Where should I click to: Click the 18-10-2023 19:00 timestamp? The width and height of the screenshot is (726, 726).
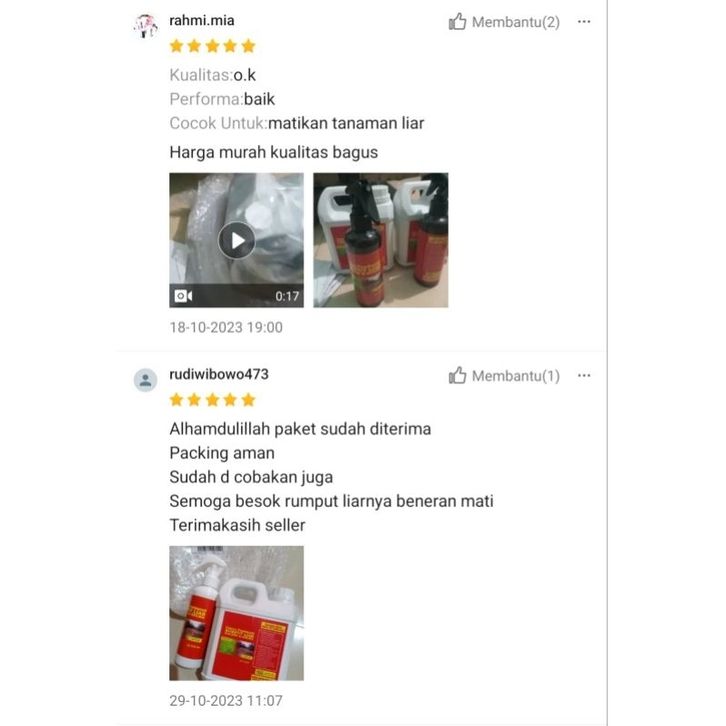(226, 327)
